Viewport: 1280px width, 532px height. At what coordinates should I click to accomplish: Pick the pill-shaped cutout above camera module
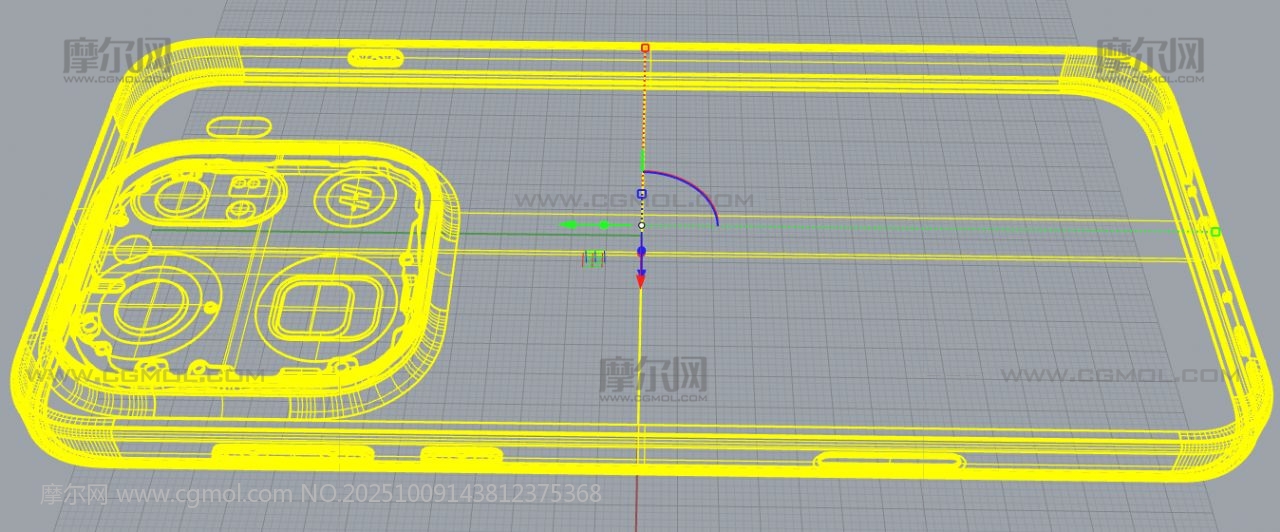pyautogui.click(x=238, y=127)
